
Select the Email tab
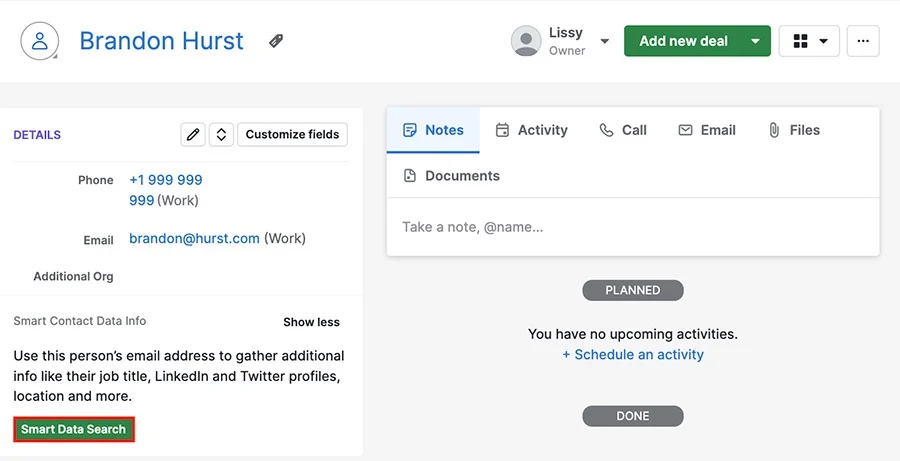(707, 130)
